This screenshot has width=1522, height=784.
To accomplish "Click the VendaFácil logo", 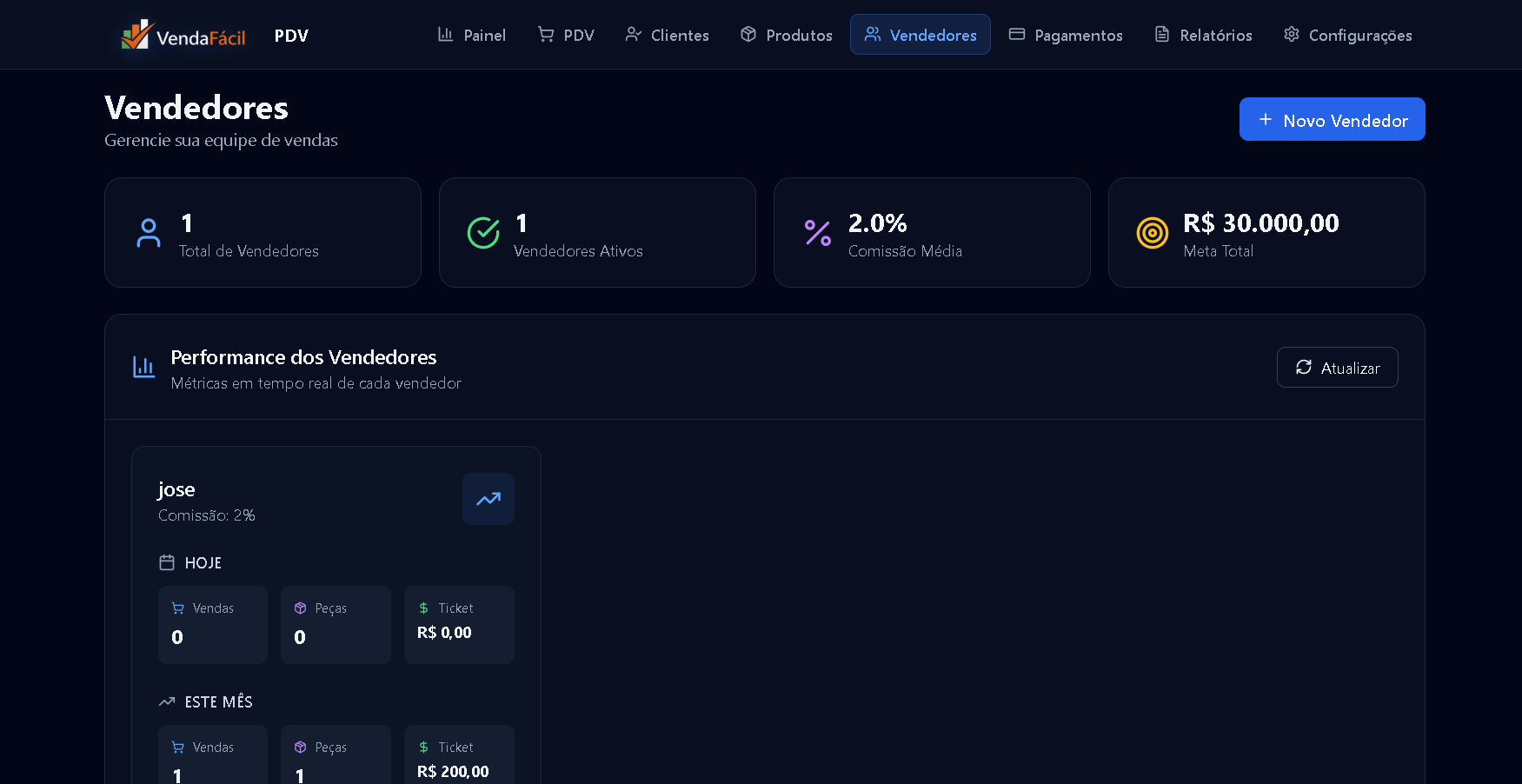I will (x=183, y=35).
